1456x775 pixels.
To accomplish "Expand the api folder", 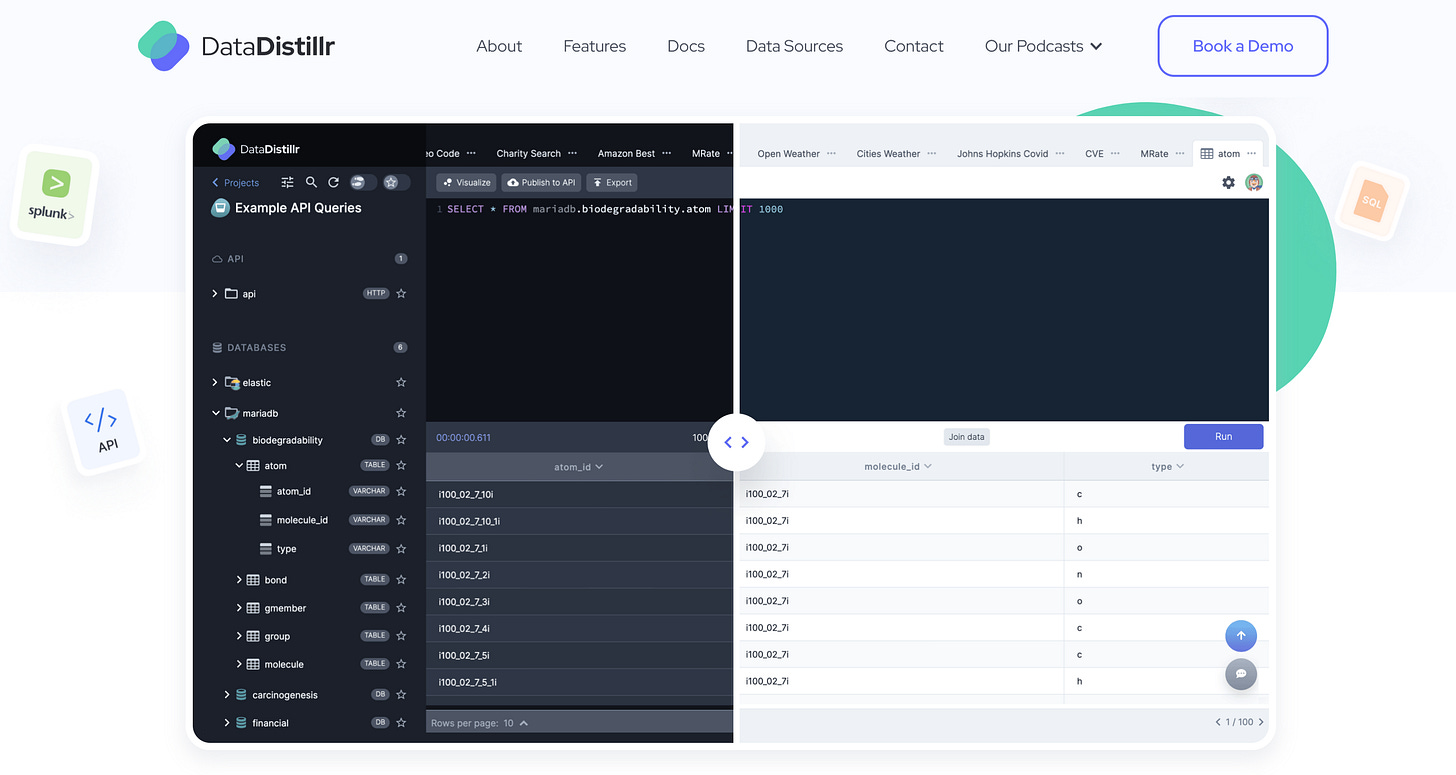I will (x=215, y=293).
